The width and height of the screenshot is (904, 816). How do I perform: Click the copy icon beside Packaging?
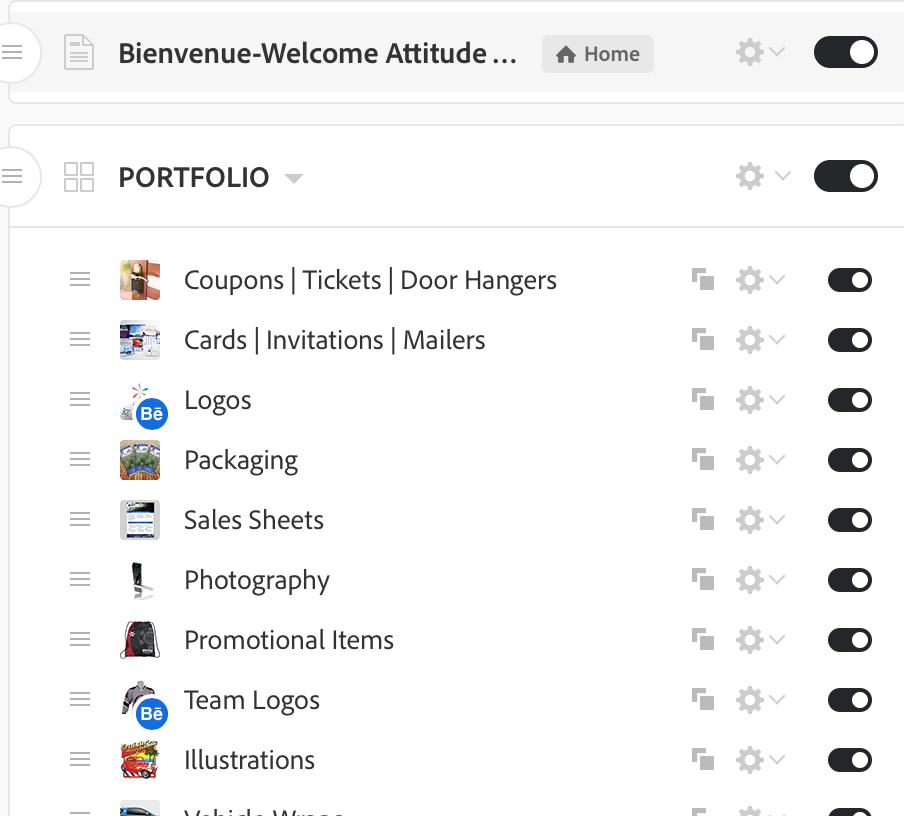pyautogui.click(x=703, y=460)
